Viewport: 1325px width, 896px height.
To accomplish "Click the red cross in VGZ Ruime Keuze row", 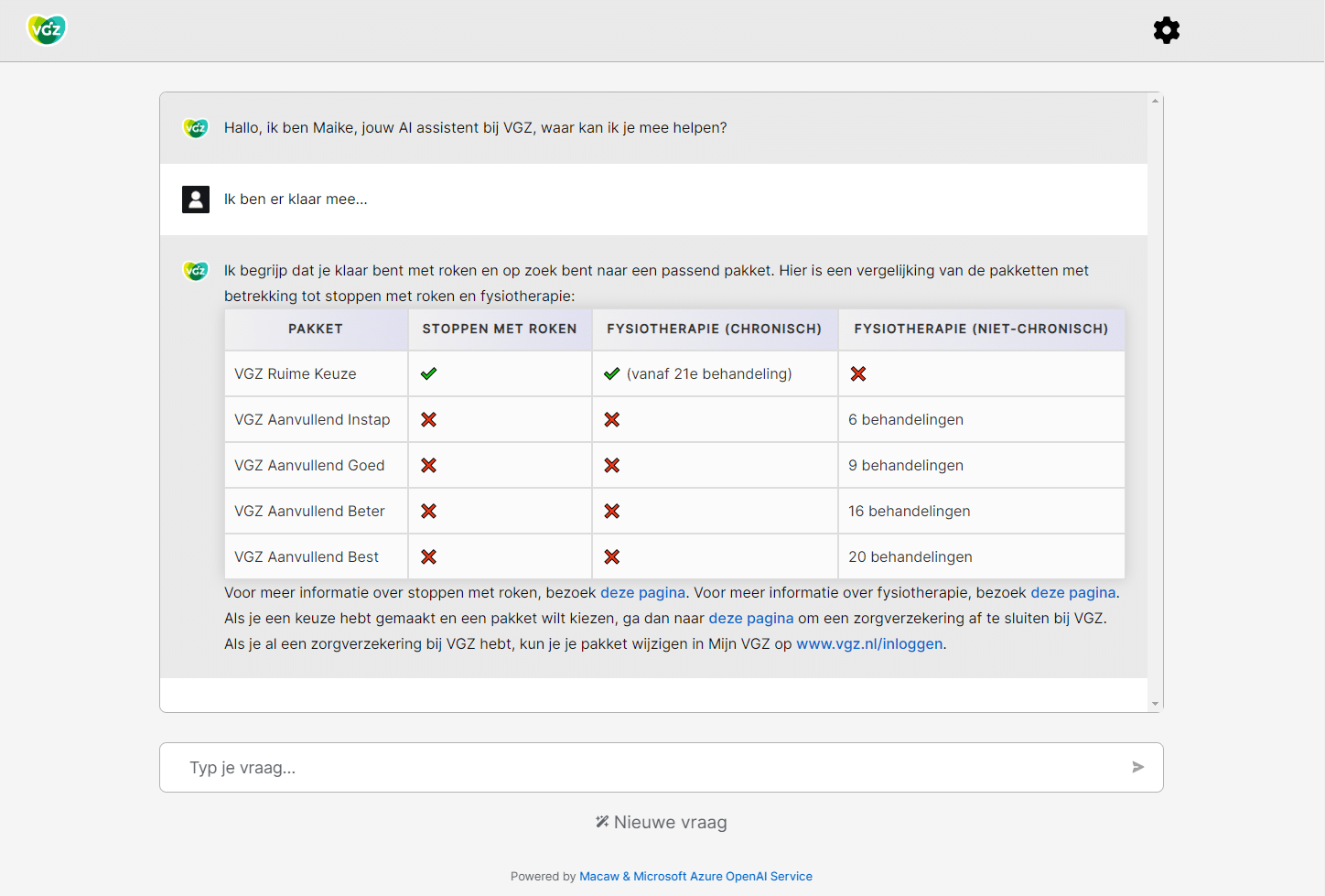I will [857, 373].
